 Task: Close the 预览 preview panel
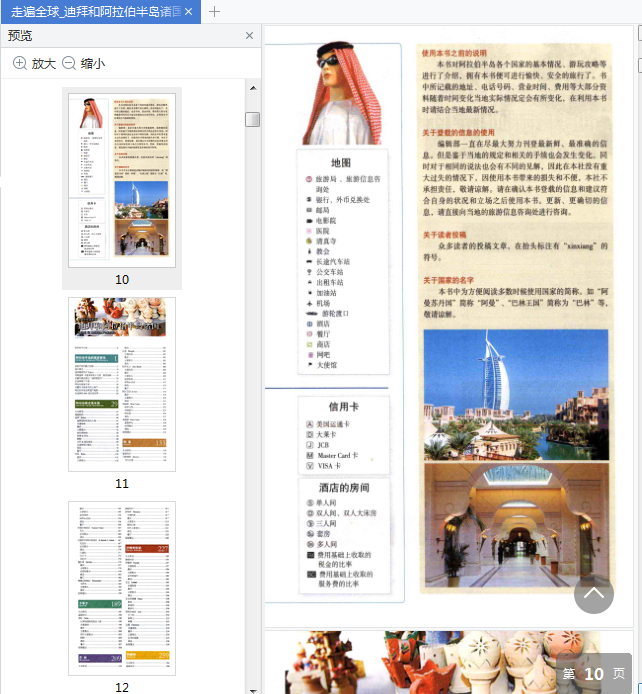249,35
